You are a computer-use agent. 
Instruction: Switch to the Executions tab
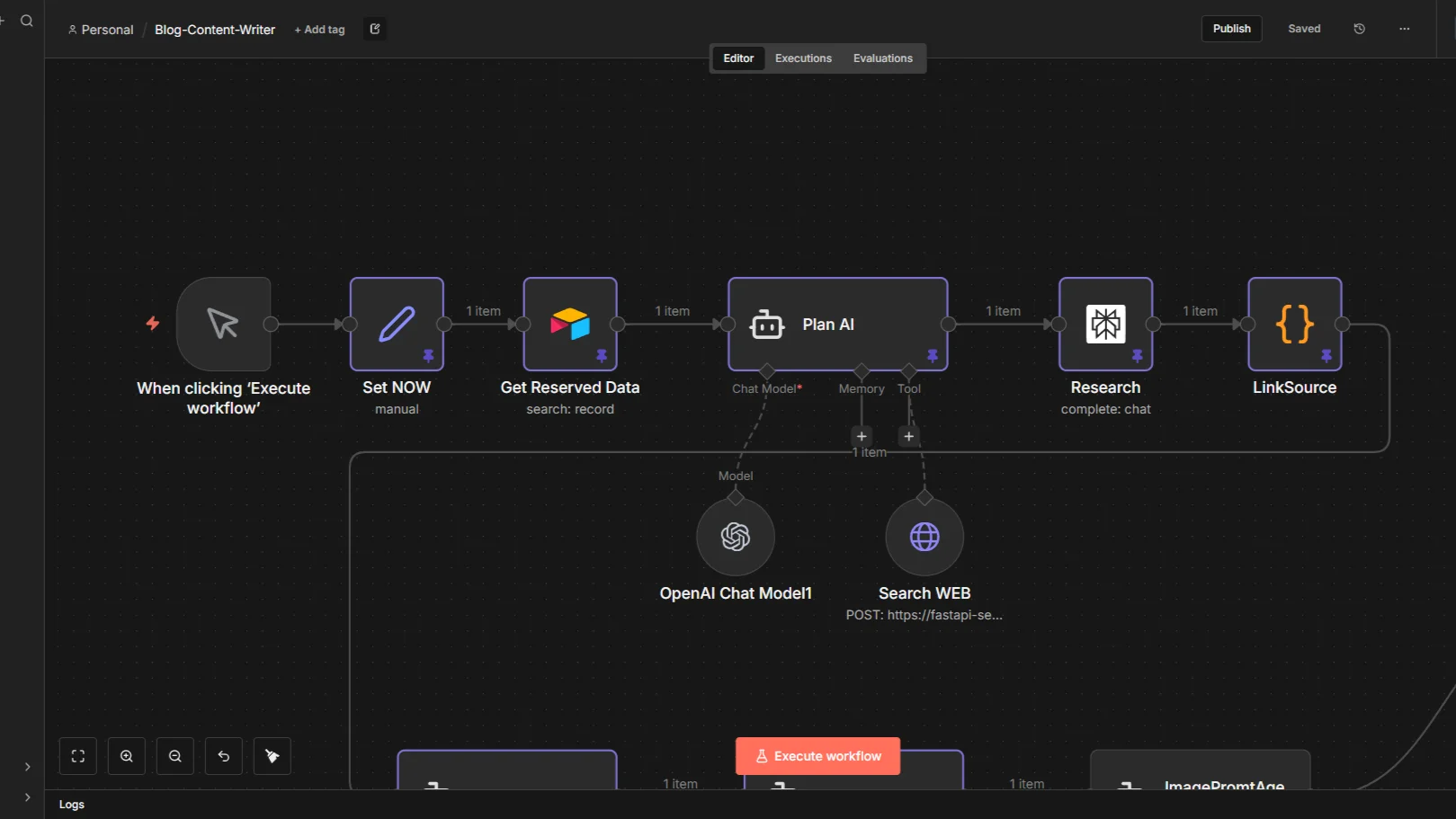(803, 58)
